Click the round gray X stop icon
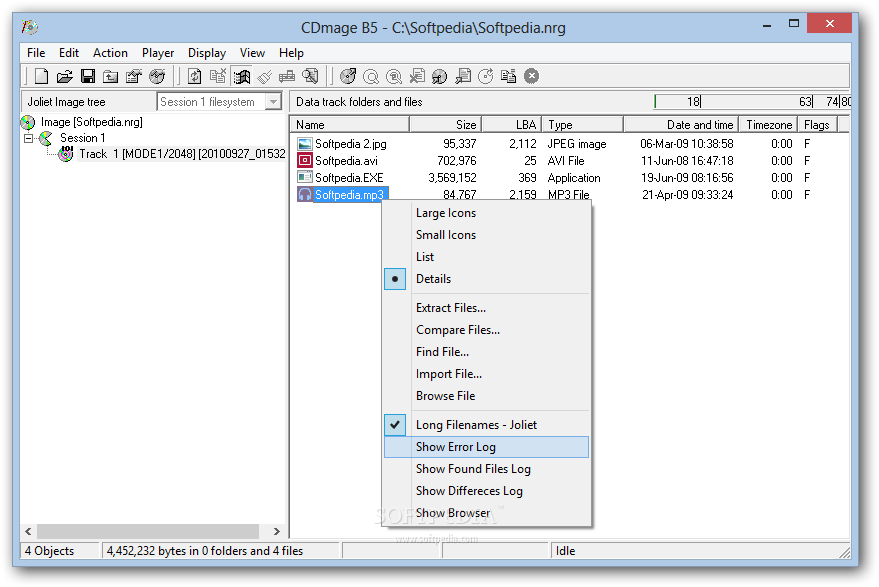This screenshot has height=587, width=879. coord(531,76)
